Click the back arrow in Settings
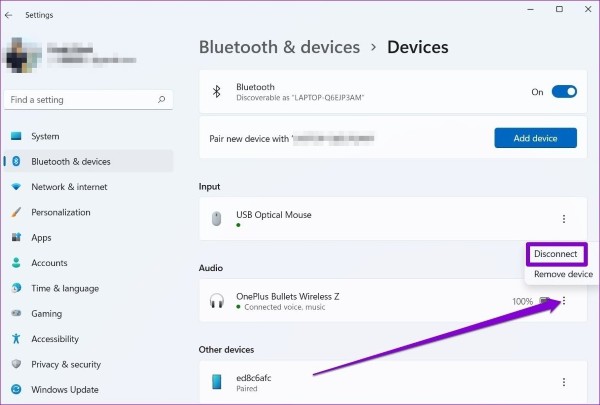The image size is (600, 405). pyautogui.click(x=10, y=15)
